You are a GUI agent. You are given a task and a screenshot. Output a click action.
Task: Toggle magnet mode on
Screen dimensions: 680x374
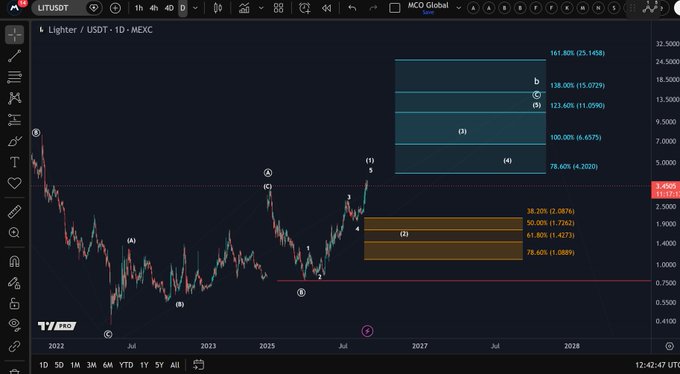[14, 261]
